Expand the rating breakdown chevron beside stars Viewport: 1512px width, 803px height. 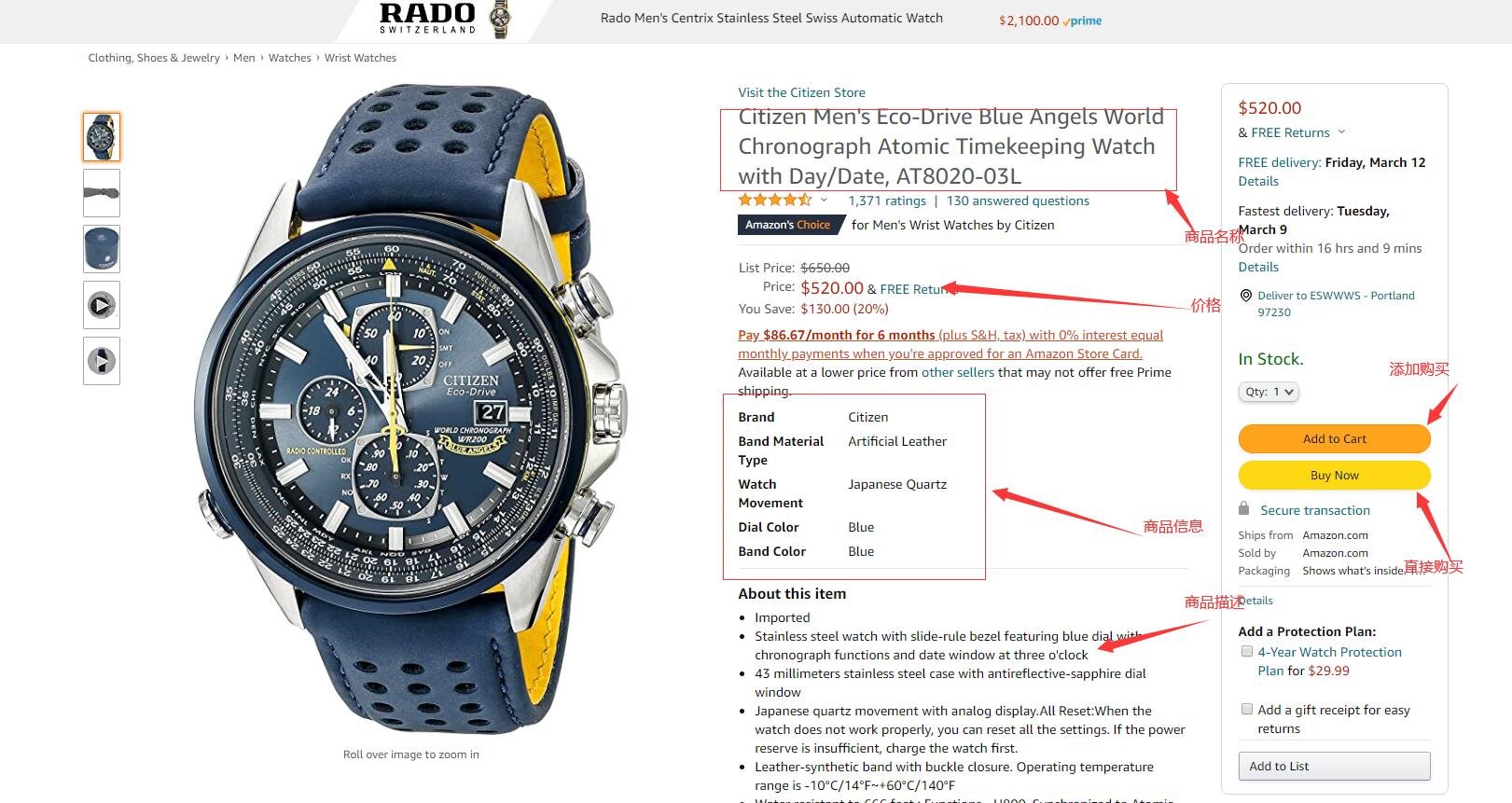824,200
